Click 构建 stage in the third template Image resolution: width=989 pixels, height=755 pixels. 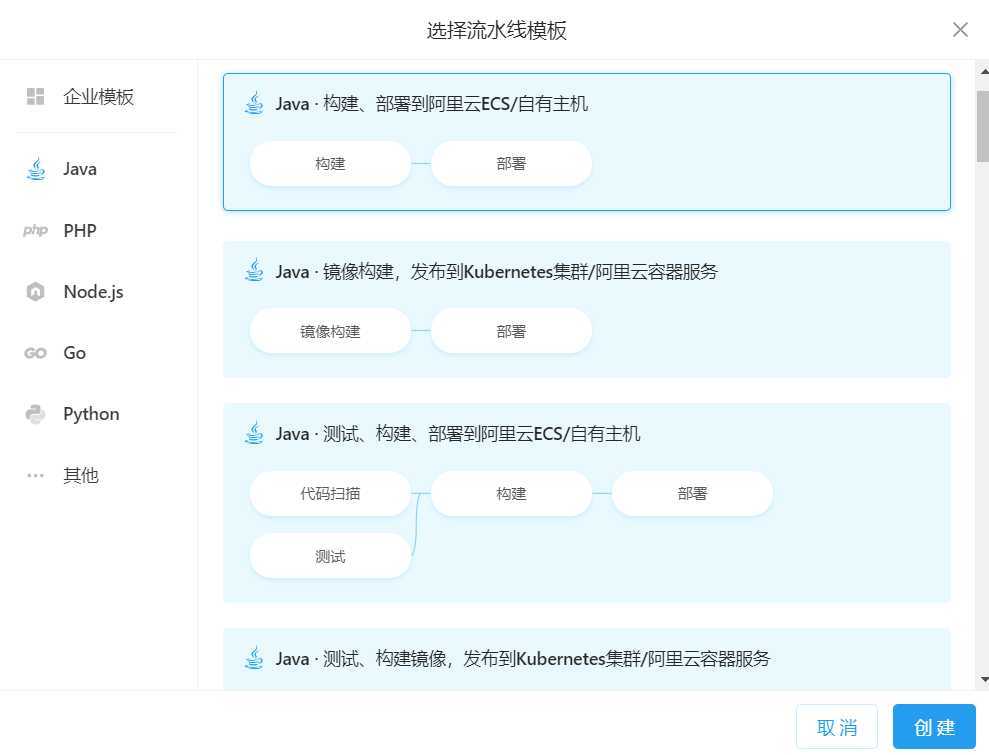click(512, 493)
